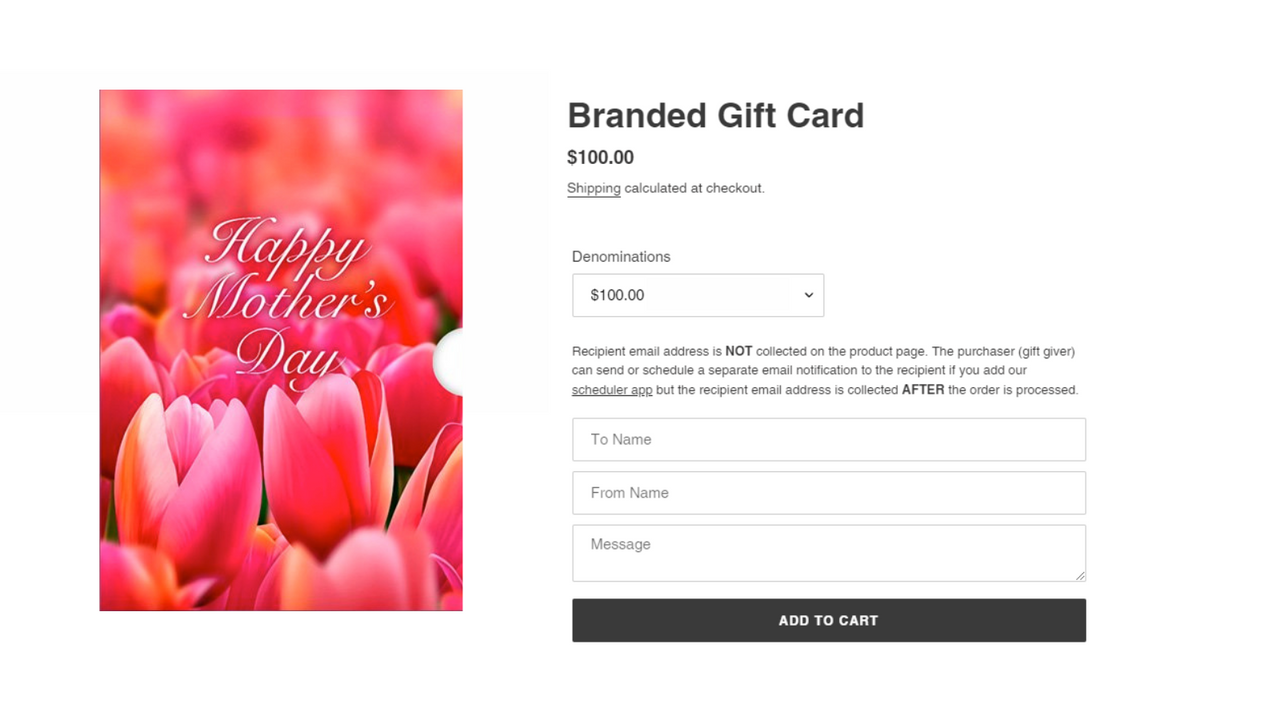This screenshot has width=1280, height=720.
Task: Select the $100.00 value shown in the dropdown
Action: tap(617, 295)
